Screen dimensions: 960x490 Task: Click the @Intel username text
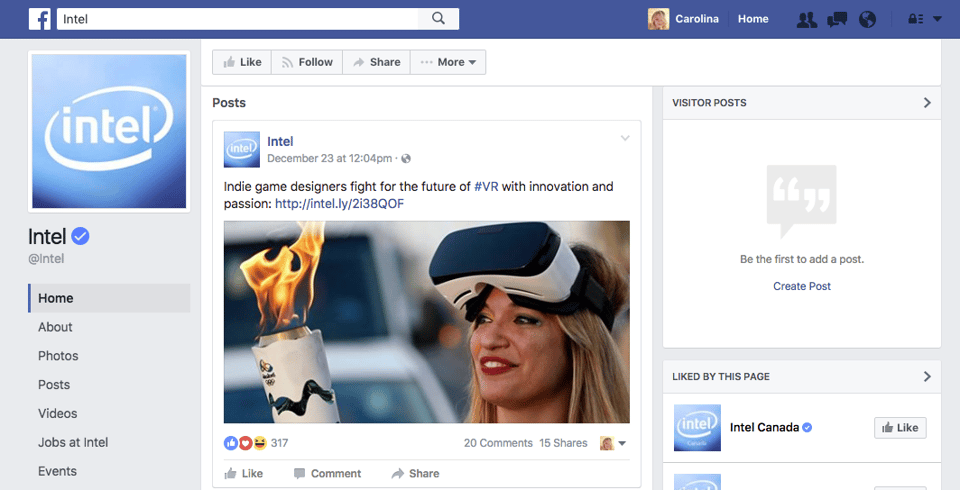[x=46, y=258]
